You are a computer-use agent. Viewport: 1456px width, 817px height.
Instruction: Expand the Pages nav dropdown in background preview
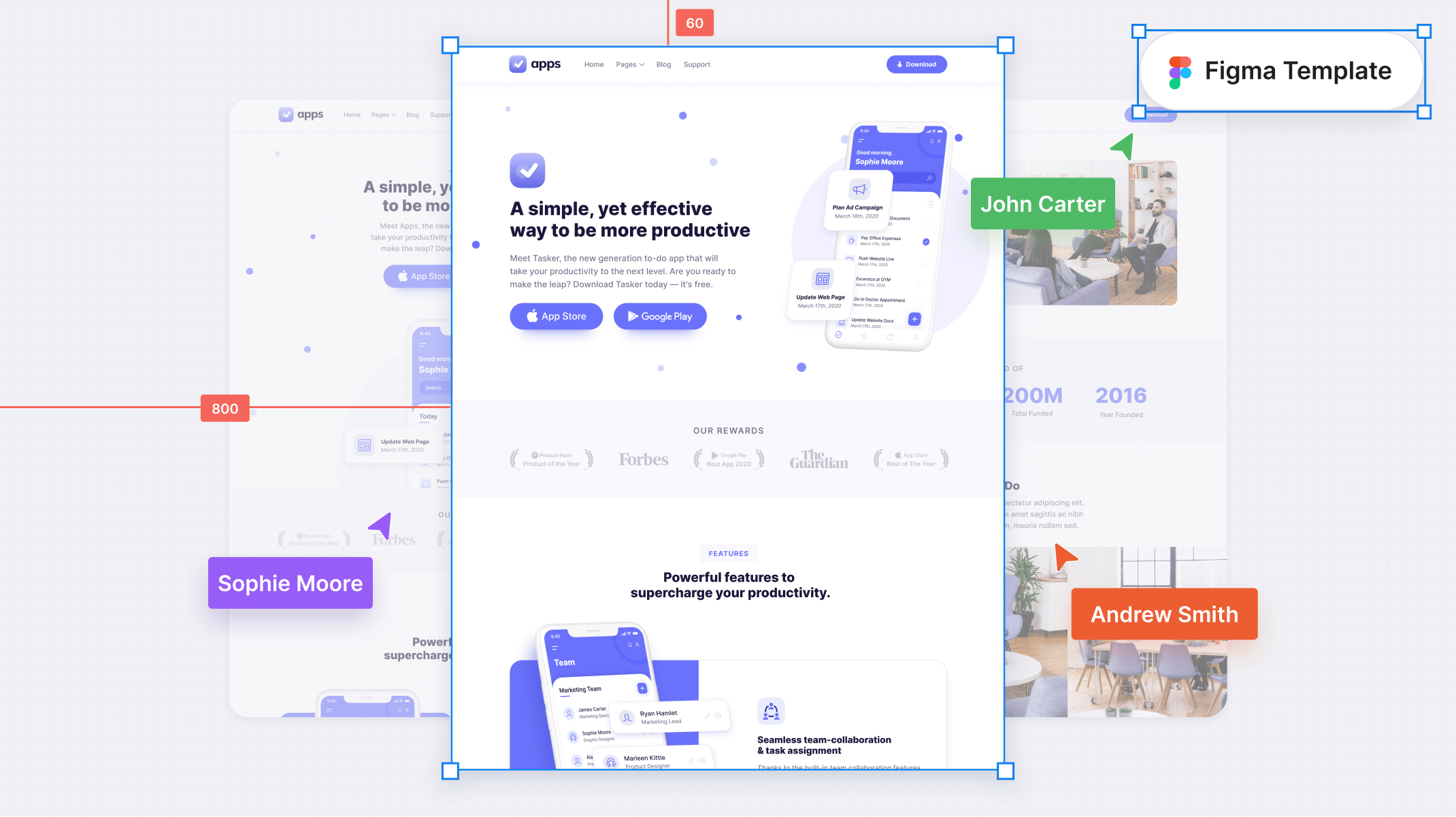click(x=384, y=114)
